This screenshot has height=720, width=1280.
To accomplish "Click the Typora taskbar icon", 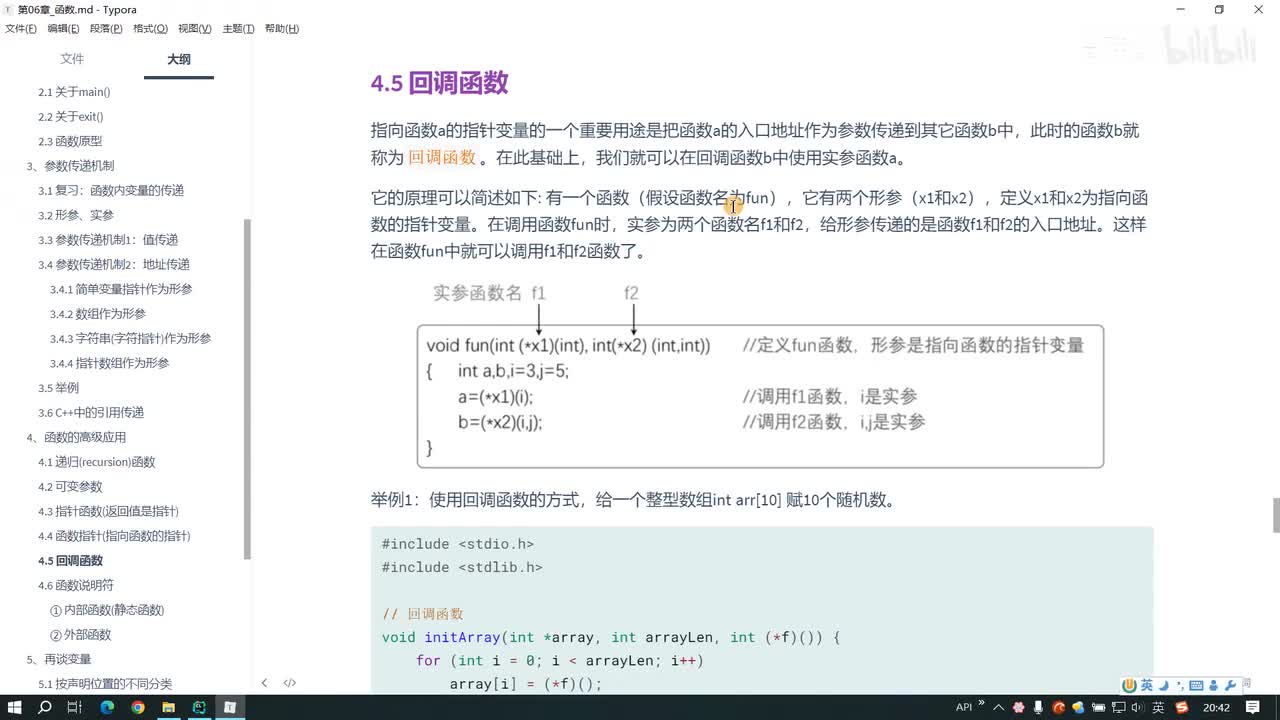I will coord(230,707).
